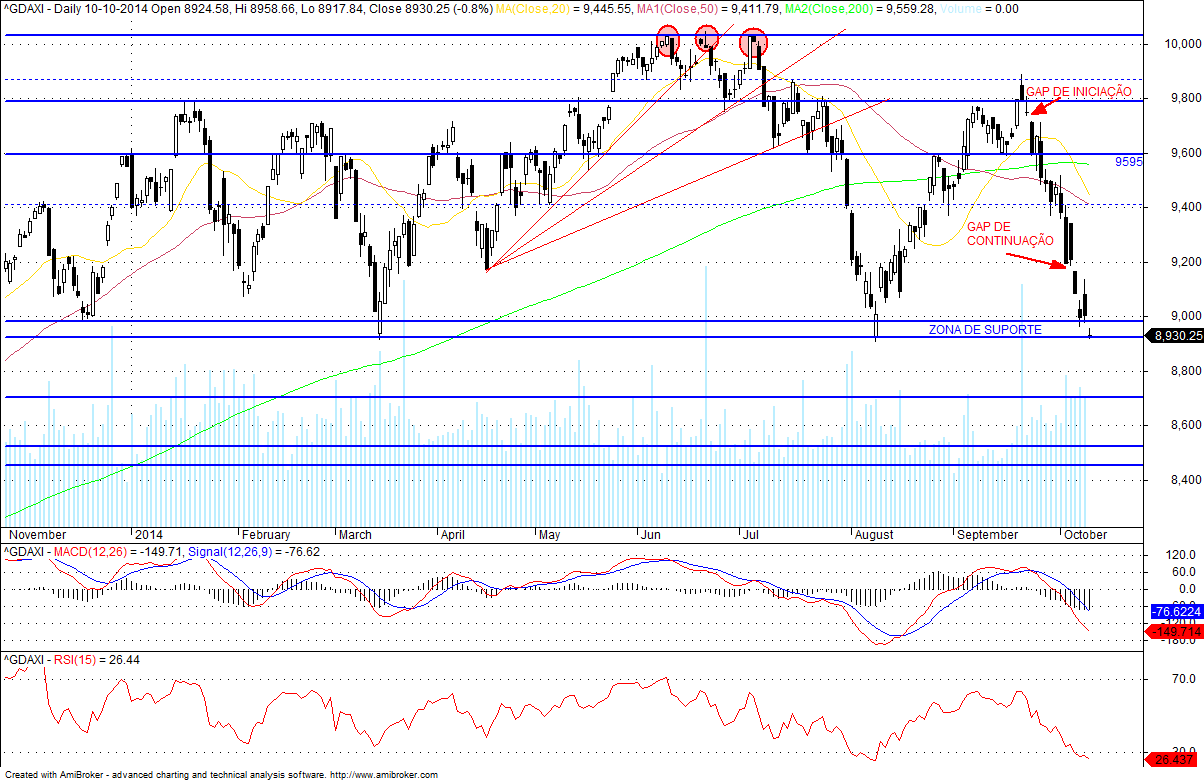The image size is (1204, 781).
Task: Click the September label on time axis
Action: click(988, 535)
